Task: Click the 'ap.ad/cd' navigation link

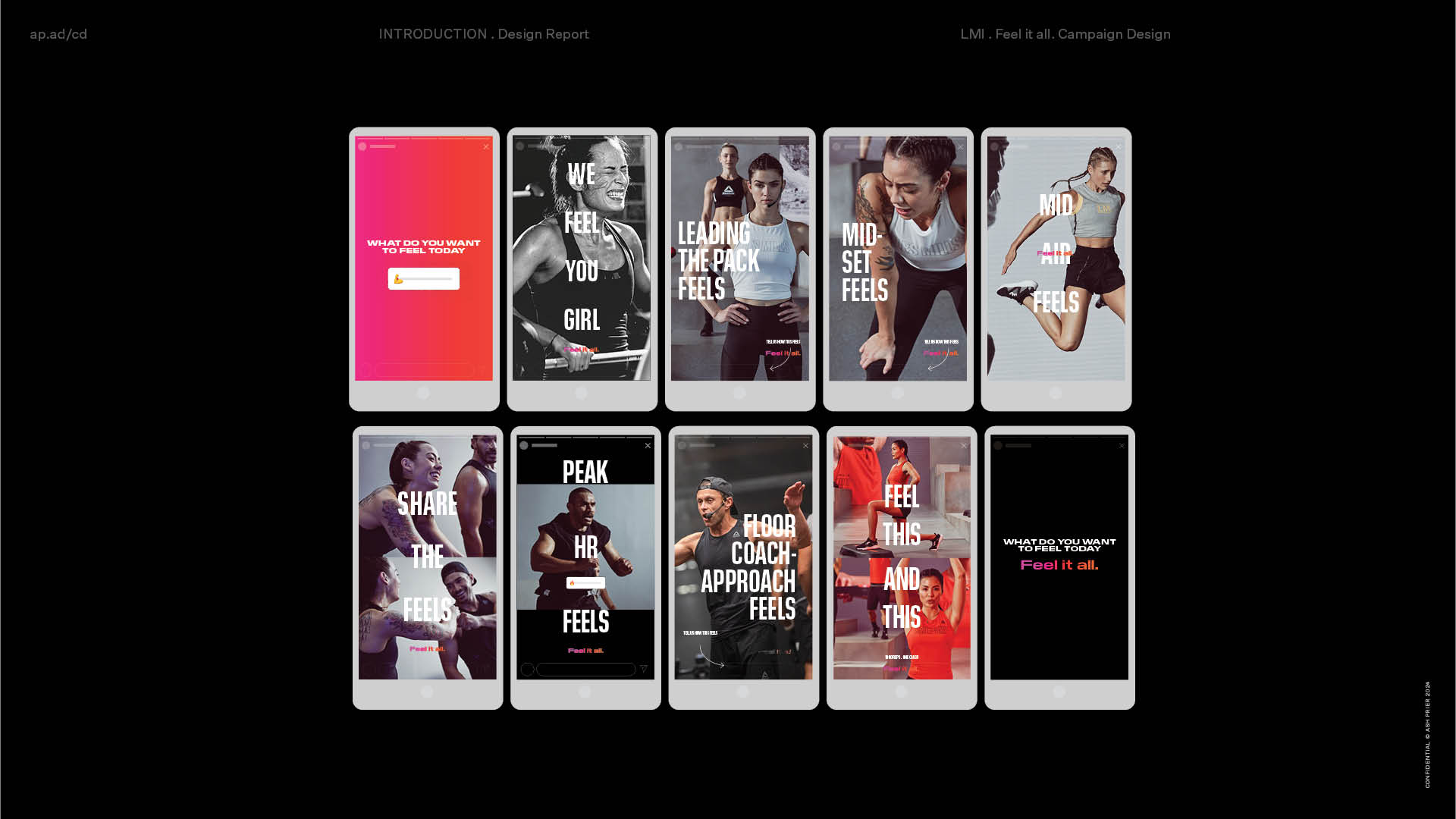Action: (58, 33)
